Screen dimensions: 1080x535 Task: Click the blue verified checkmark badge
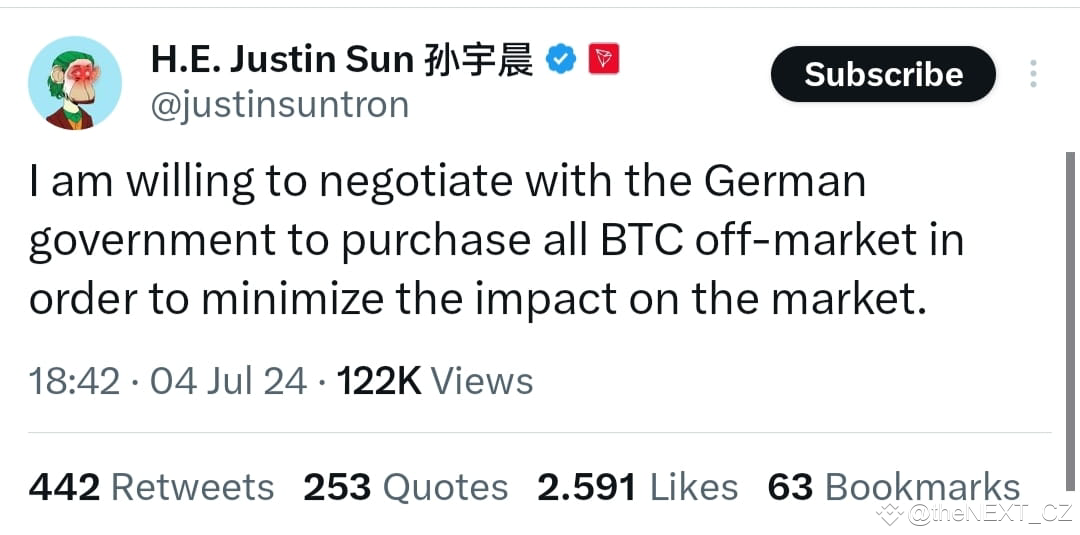[561, 60]
